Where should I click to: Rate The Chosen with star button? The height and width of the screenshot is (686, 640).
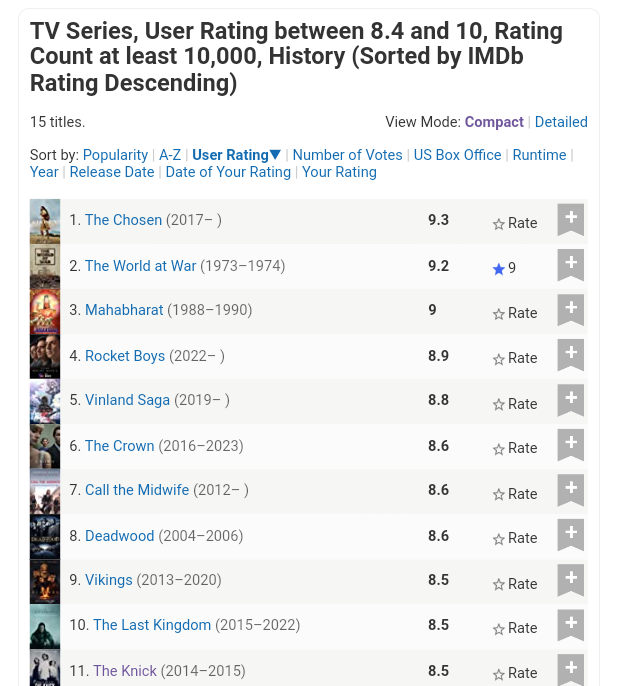(x=515, y=223)
